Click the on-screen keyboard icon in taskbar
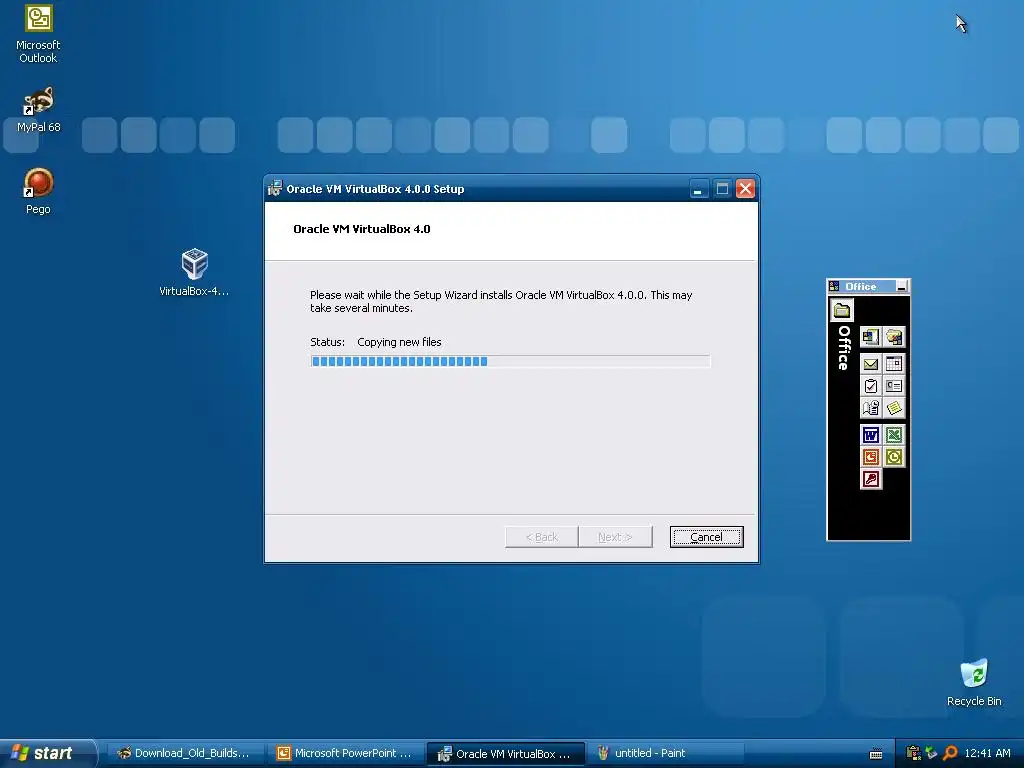The height and width of the screenshot is (768, 1024). [876, 754]
